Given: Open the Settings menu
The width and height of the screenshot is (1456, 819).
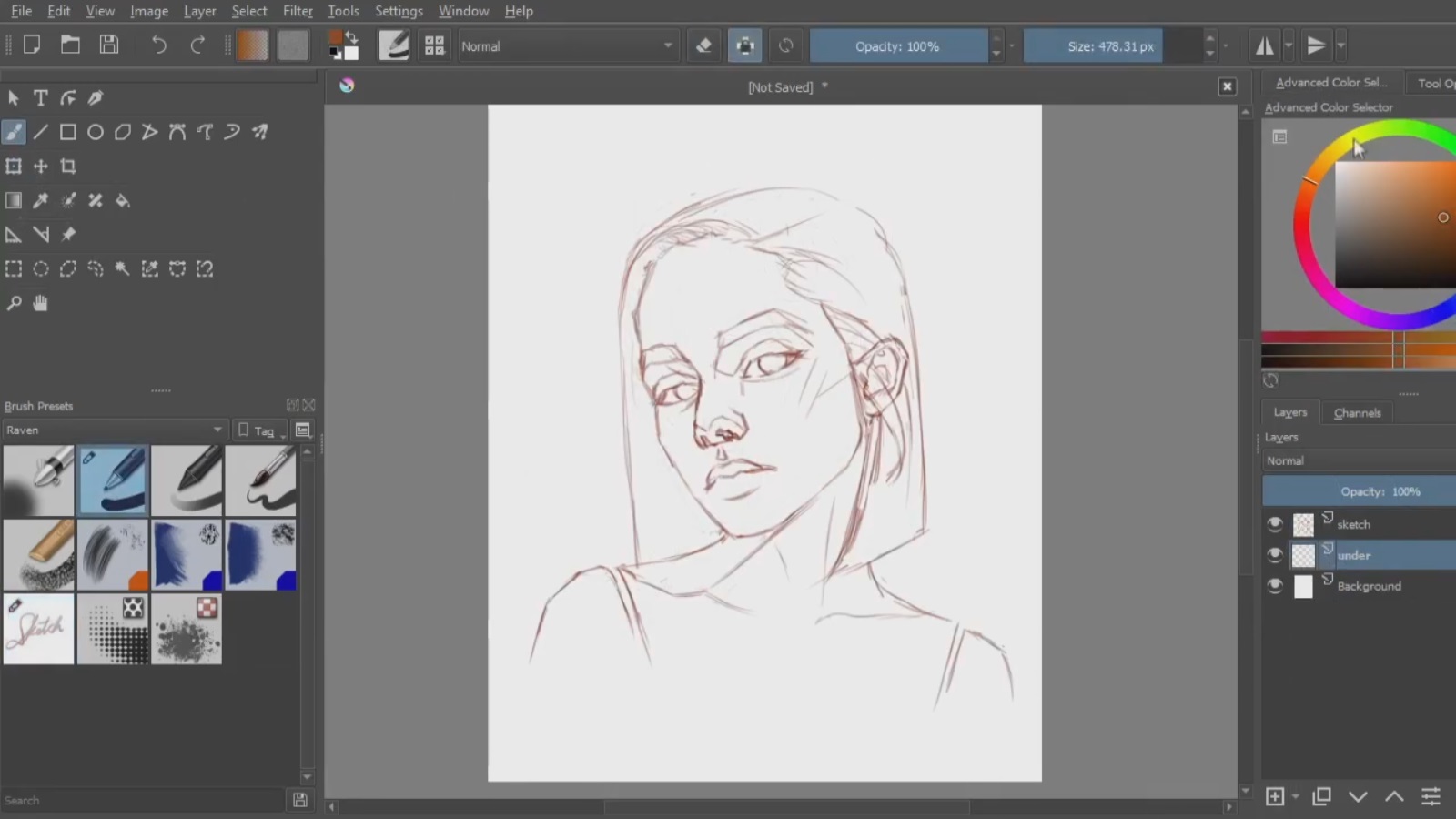Looking at the screenshot, I should [399, 11].
